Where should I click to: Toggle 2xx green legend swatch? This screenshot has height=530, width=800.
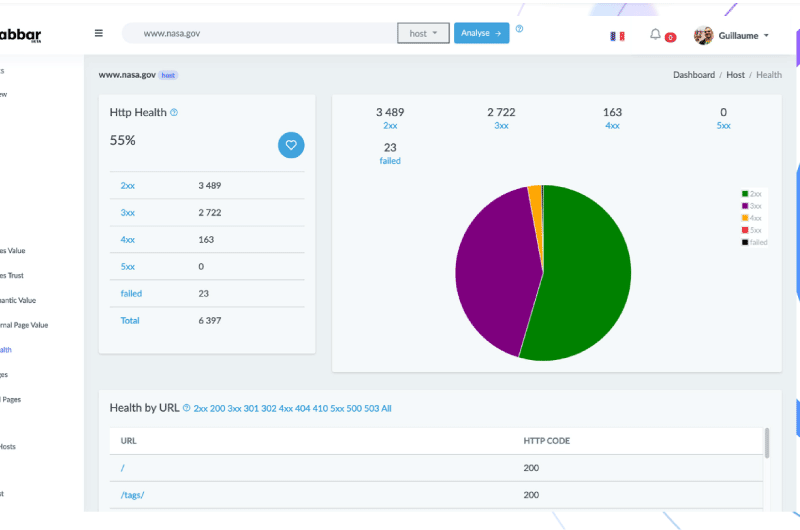(x=745, y=194)
